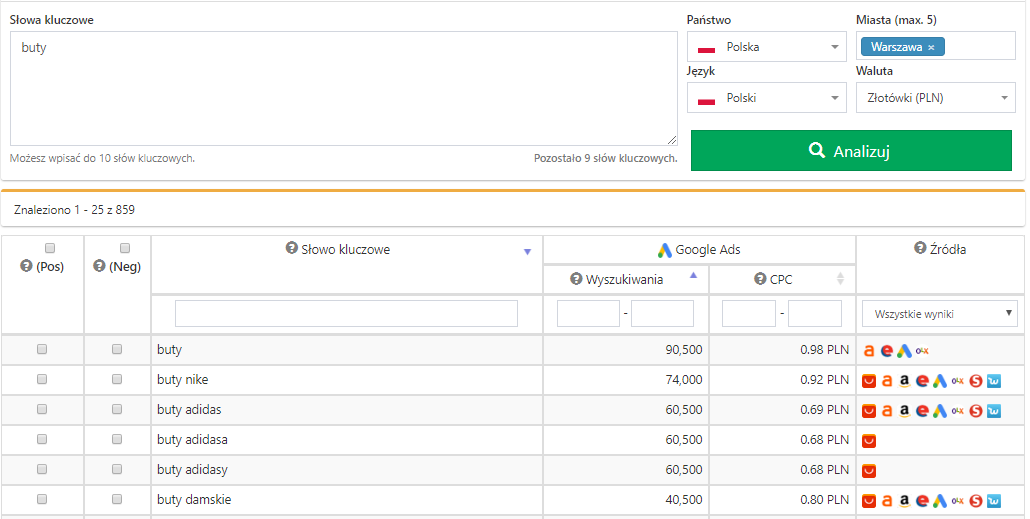The height and width of the screenshot is (519, 1030).
Task: Click the Google Ads icon in the 'buty adidas' row
Action: (939, 411)
